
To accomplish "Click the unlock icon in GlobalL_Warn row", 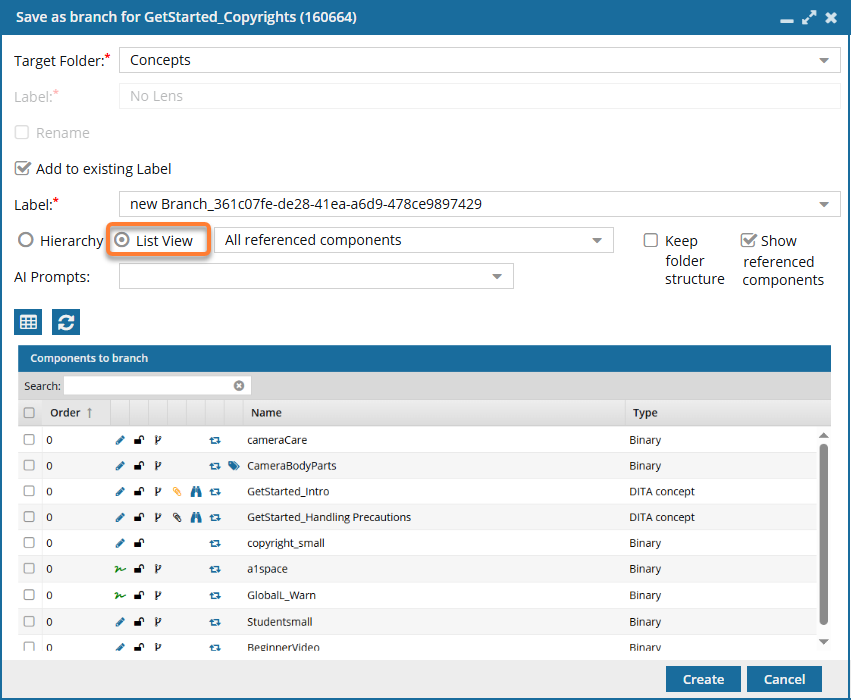I will (x=139, y=595).
